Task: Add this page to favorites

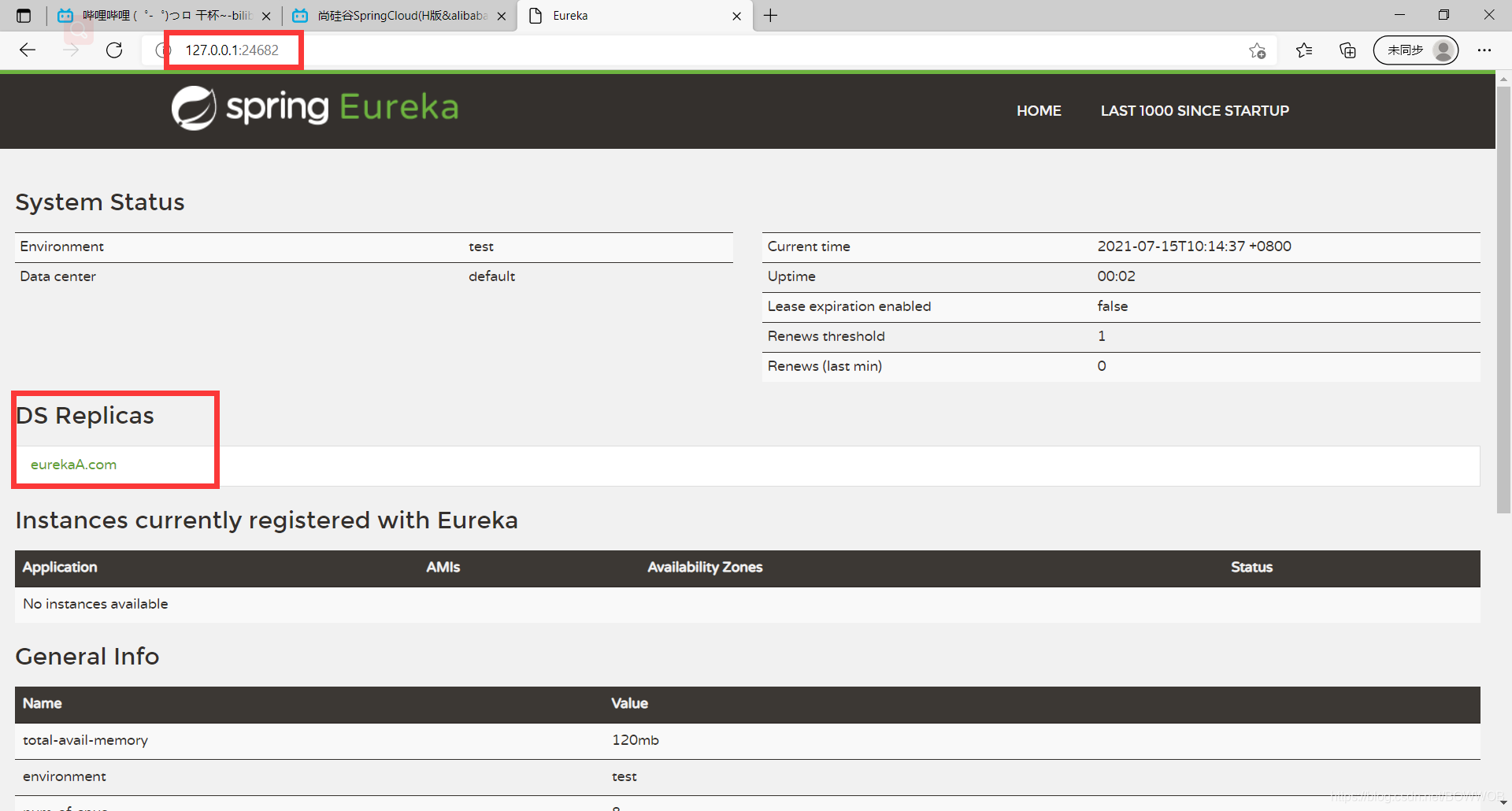Action: tap(1257, 50)
